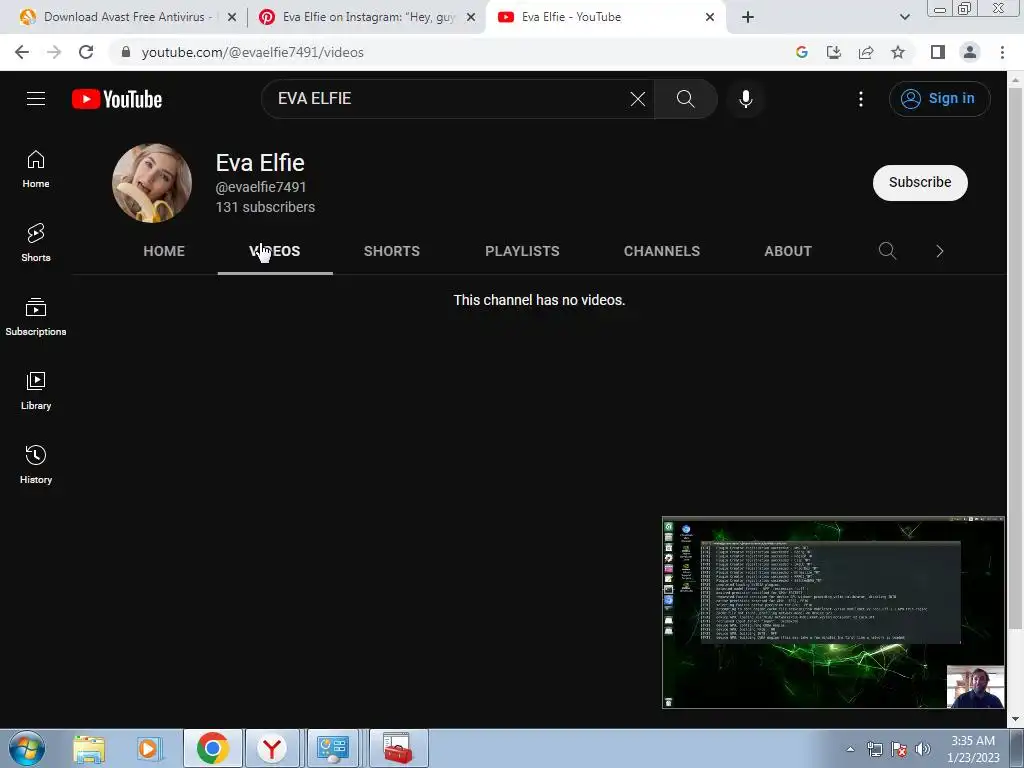Click the address bar URL
The width and height of the screenshot is (1024, 768).
[252, 52]
